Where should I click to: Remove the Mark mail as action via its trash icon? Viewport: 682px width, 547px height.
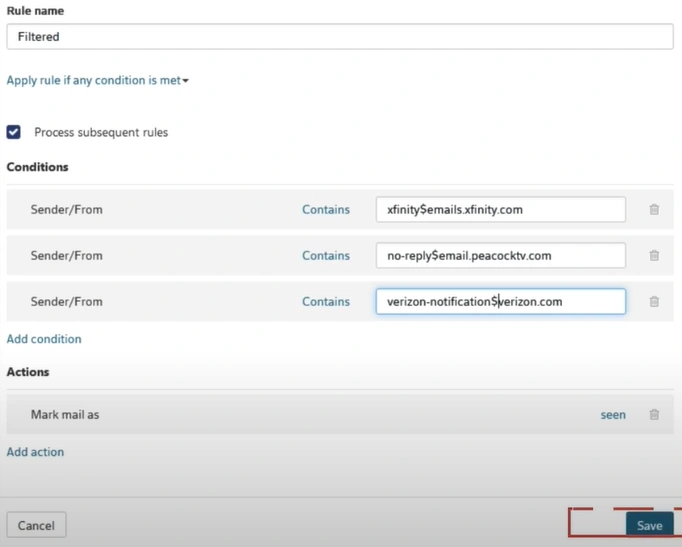tap(654, 414)
